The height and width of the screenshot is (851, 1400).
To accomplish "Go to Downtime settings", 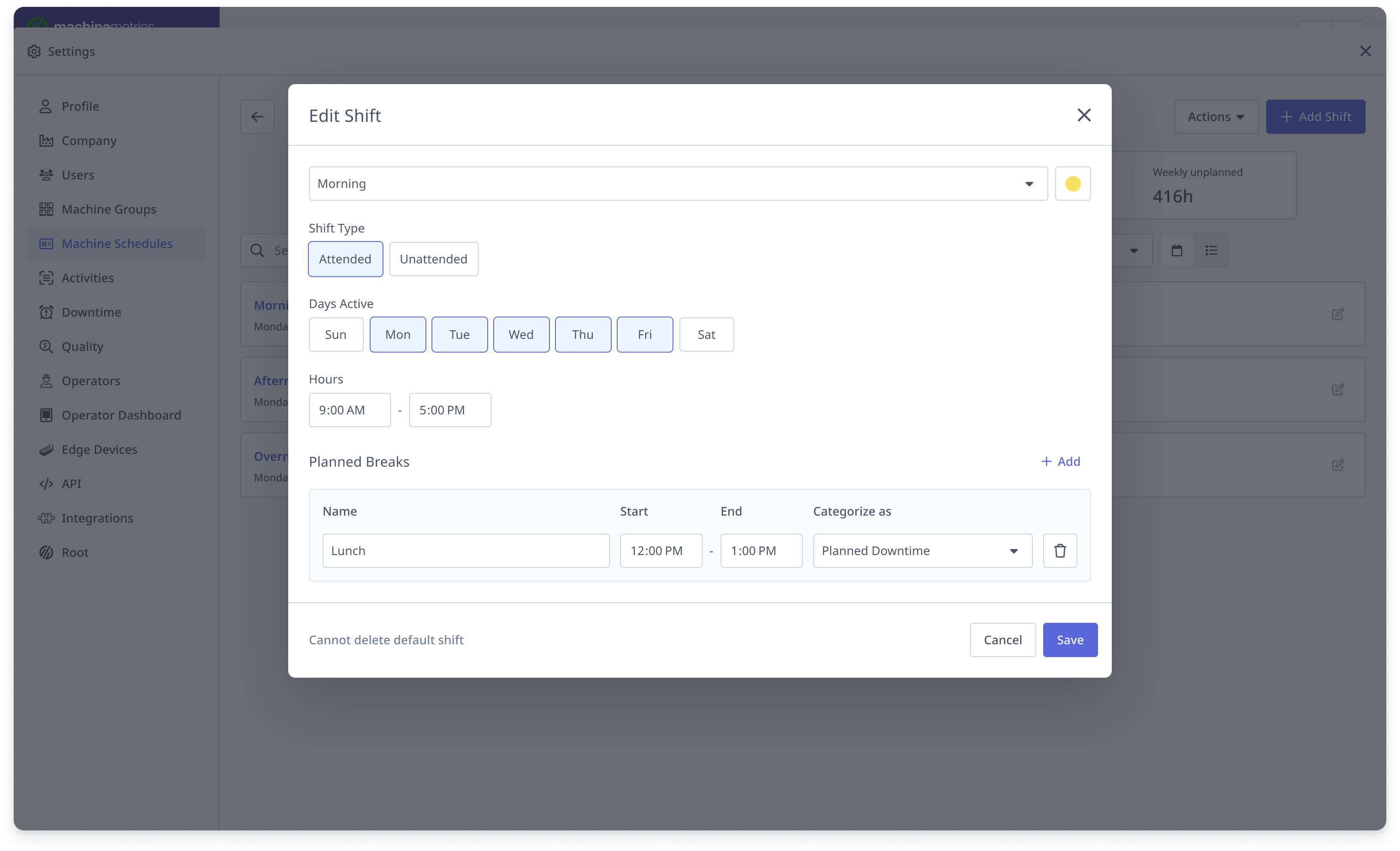I will (x=91, y=312).
